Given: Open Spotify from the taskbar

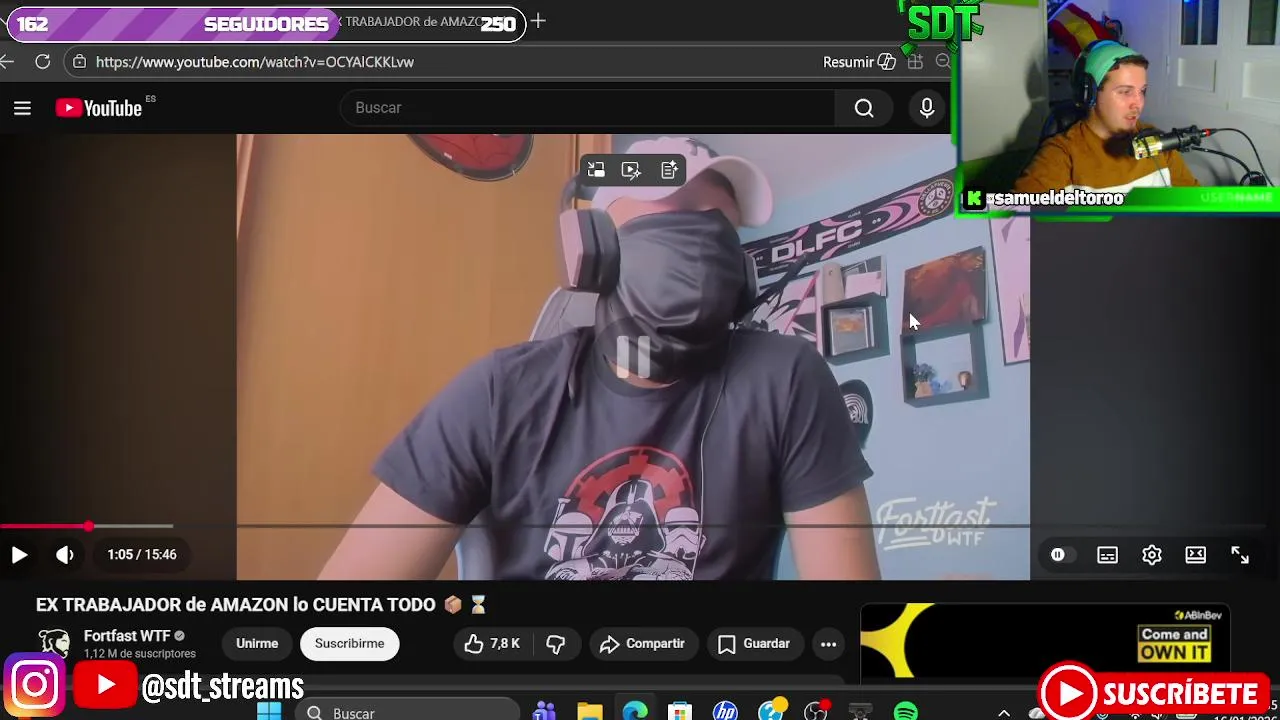Looking at the screenshot, I should [x=906, y=712].
